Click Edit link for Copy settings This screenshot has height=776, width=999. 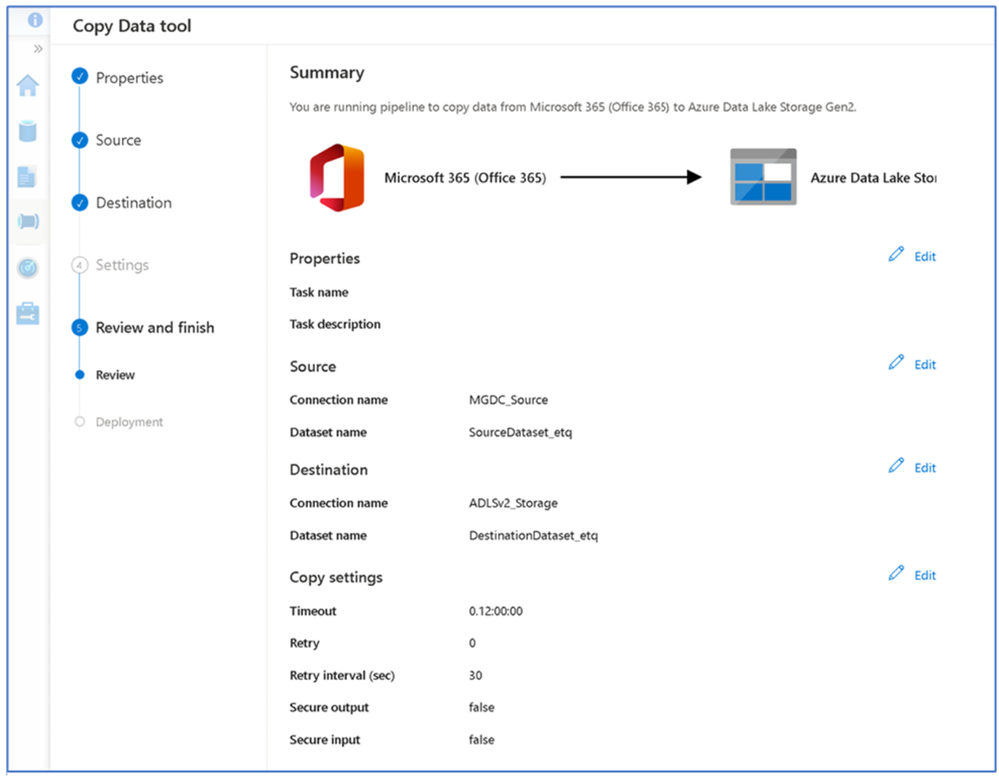925,575
